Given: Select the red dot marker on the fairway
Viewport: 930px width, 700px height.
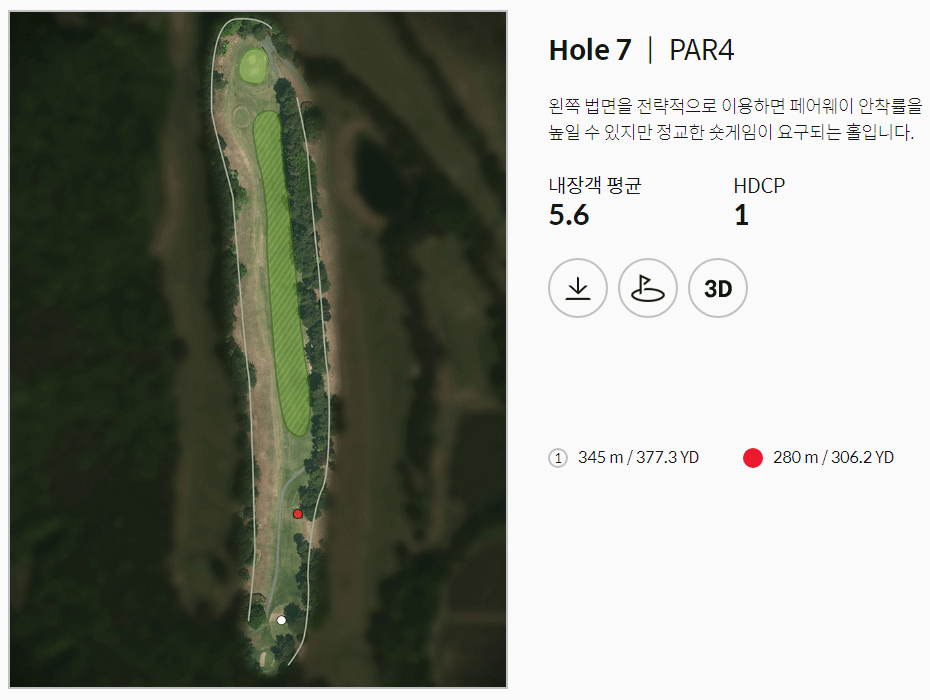Looking at the screenshot, I should tap(297, 513).
